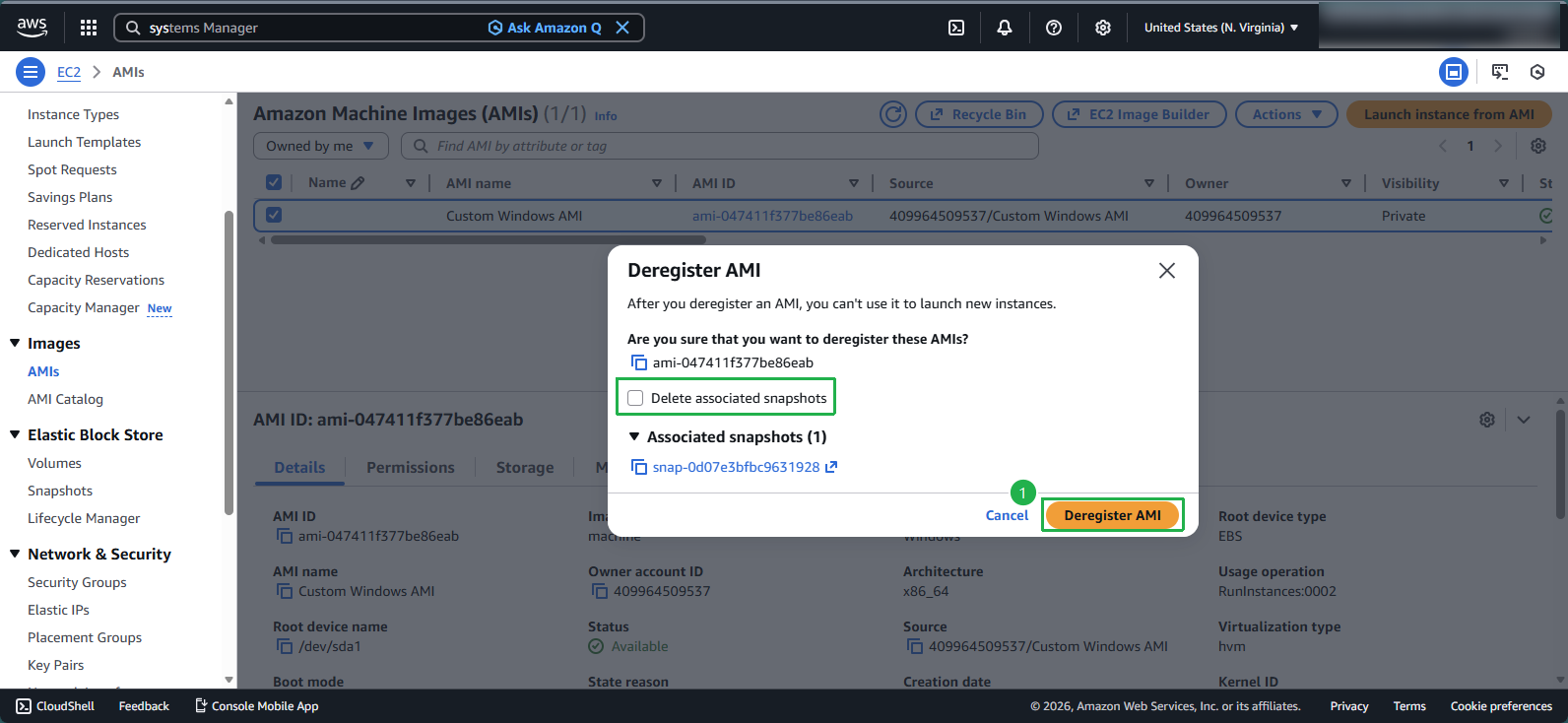Collapse Network & Security section

click(x=15, y=554)
